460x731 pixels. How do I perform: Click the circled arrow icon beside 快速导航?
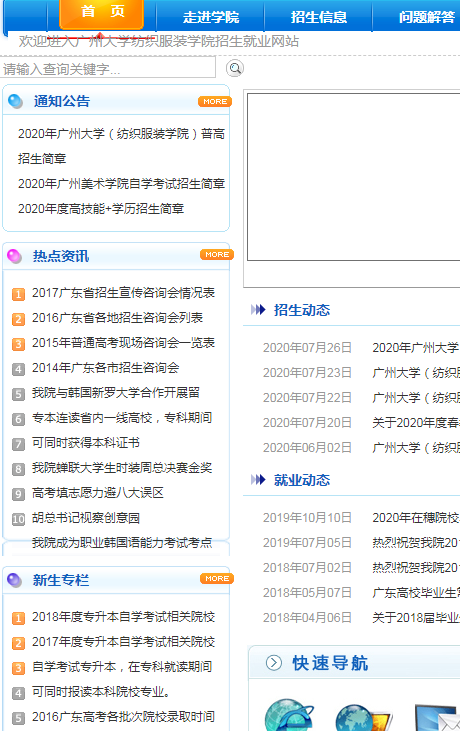click(x=274, y=662)
